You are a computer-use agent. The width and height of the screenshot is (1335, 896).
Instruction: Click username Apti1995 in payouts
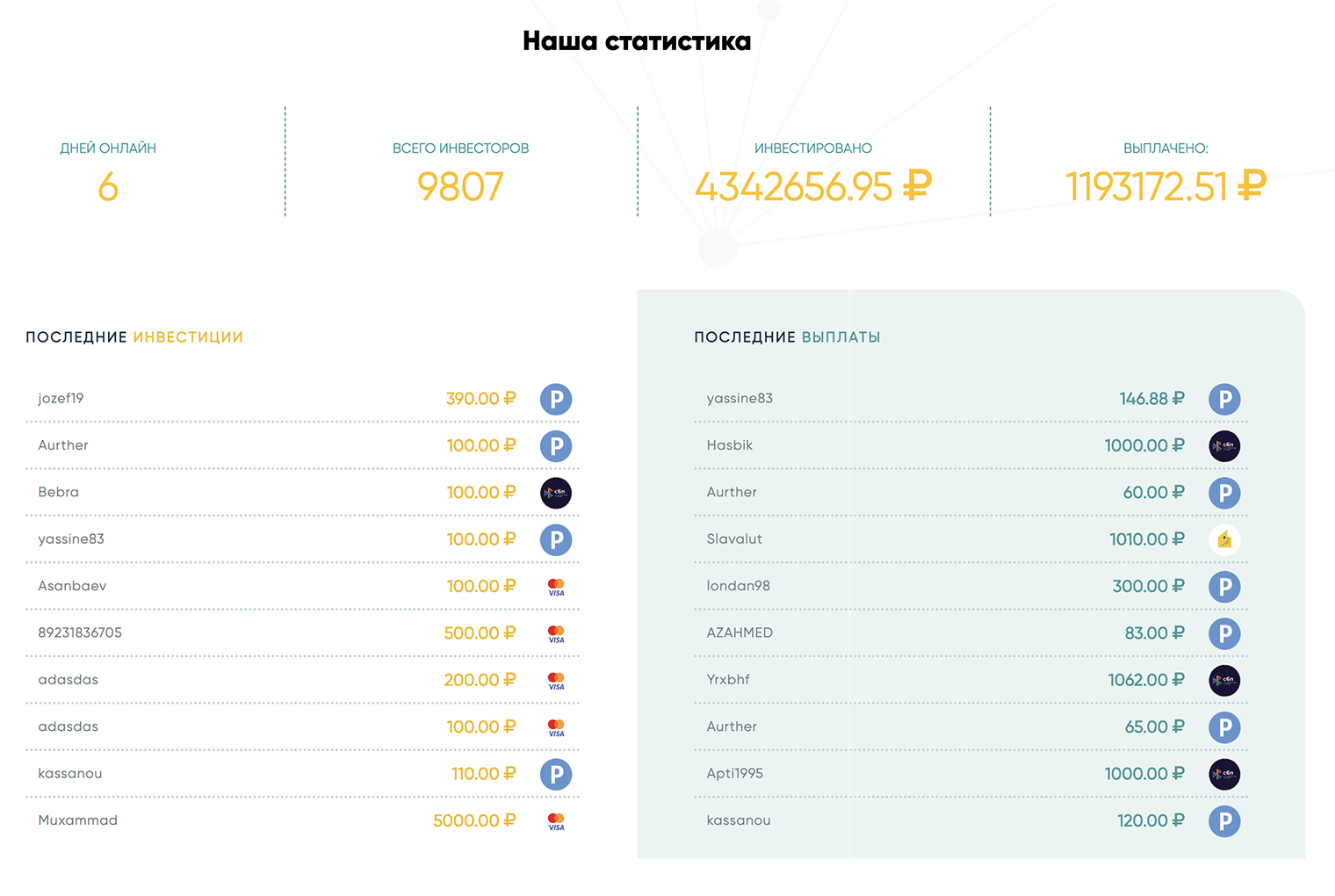(x=735, y=774)
